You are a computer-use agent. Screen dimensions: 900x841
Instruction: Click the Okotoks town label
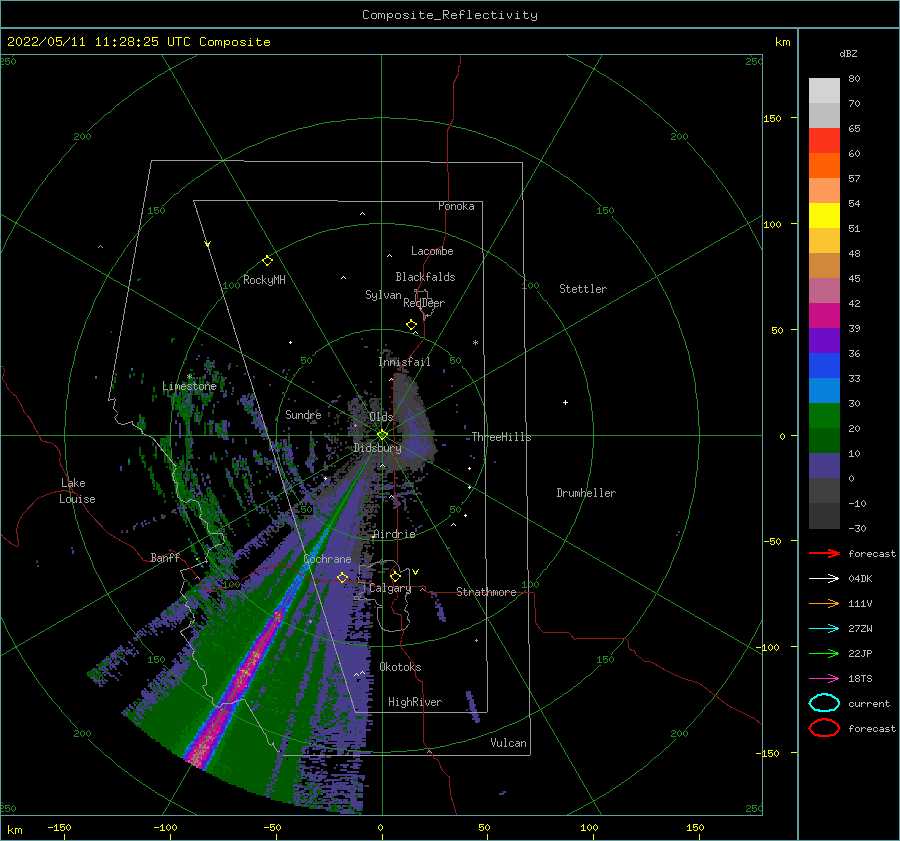pyautogui.click(x=400, y=667)
